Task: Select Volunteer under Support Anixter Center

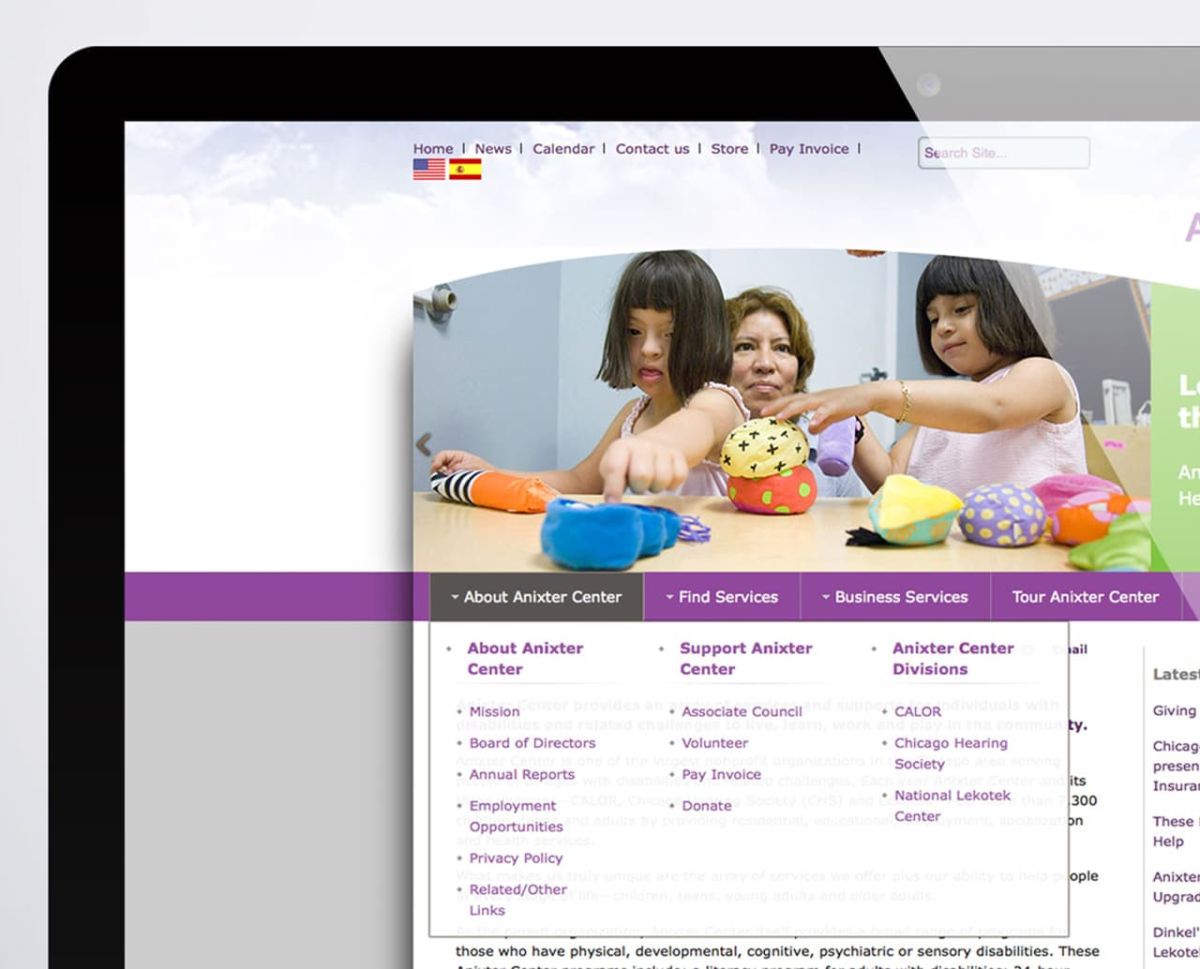Action: [714, 743]
